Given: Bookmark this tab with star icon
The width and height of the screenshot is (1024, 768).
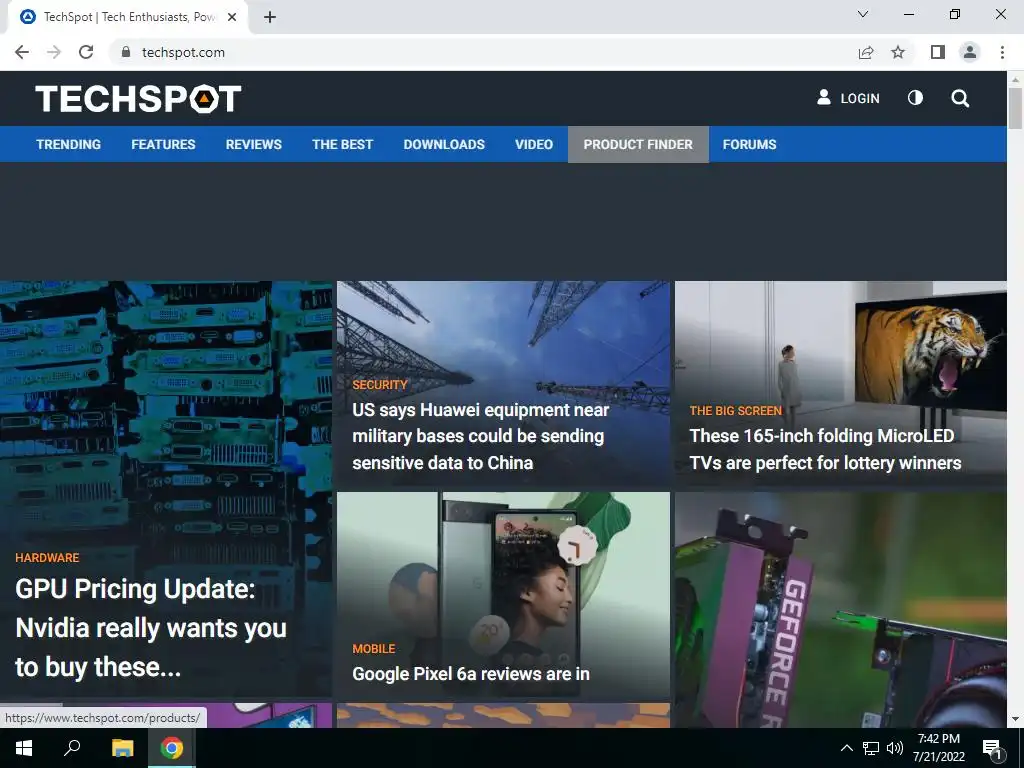Looking at the screenshot, I should point(899,52).
